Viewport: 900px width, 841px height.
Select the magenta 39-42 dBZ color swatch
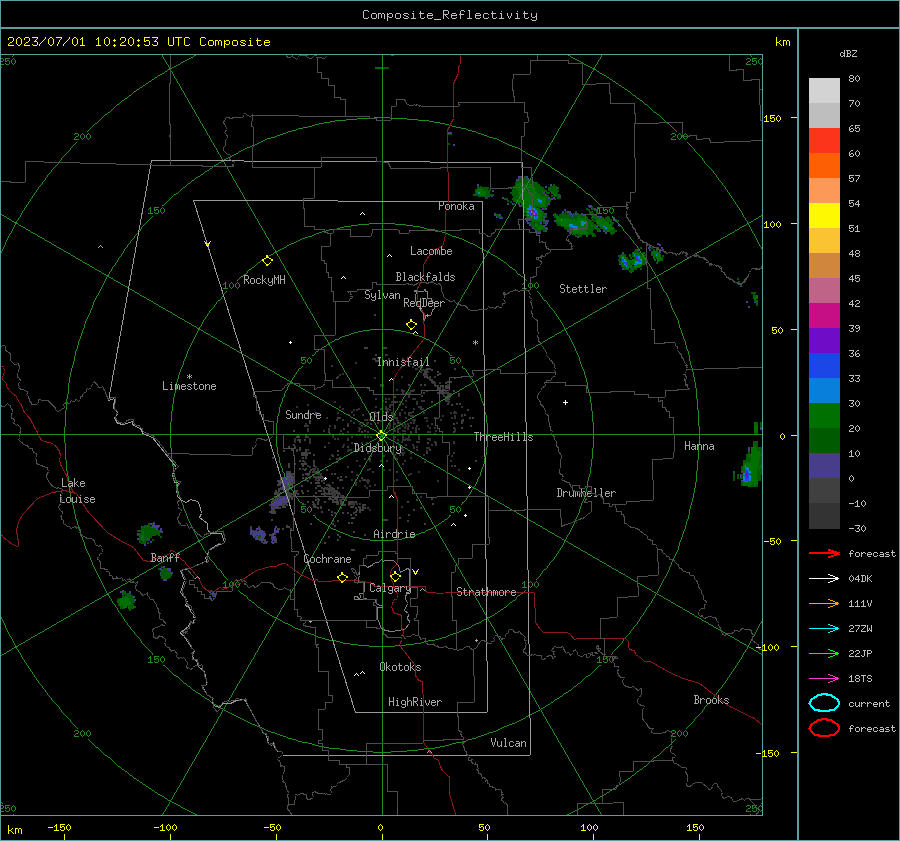click(824, 316)
